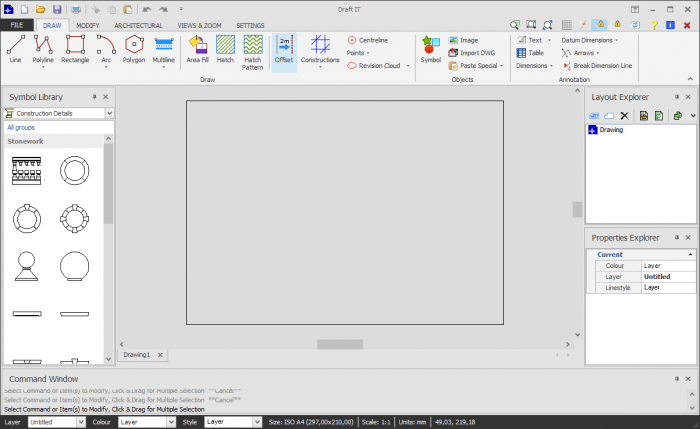The height and width of the screenshot is (429, 700).
Task: Activate the Offset tool
Action: coord(284,50)
